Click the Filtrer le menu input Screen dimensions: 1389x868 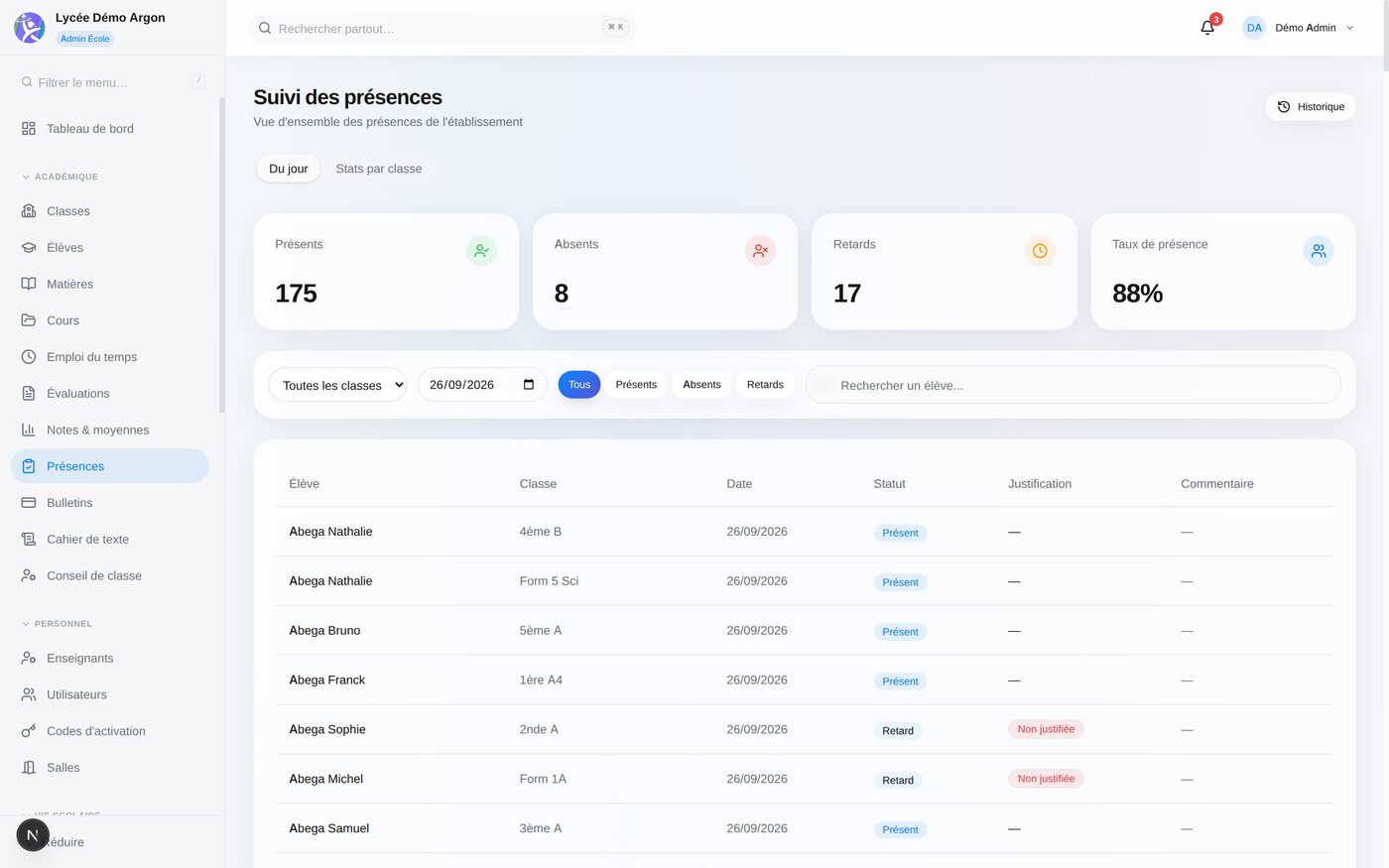(x=113, y=82)
